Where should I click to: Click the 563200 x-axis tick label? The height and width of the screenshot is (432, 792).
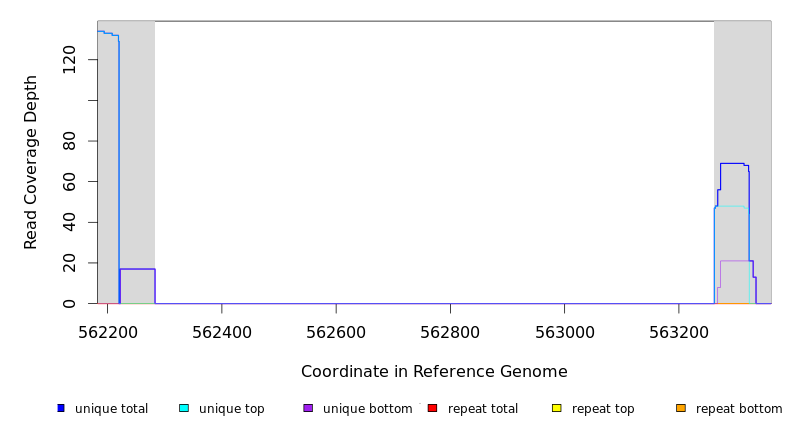[x=678, y=333]
